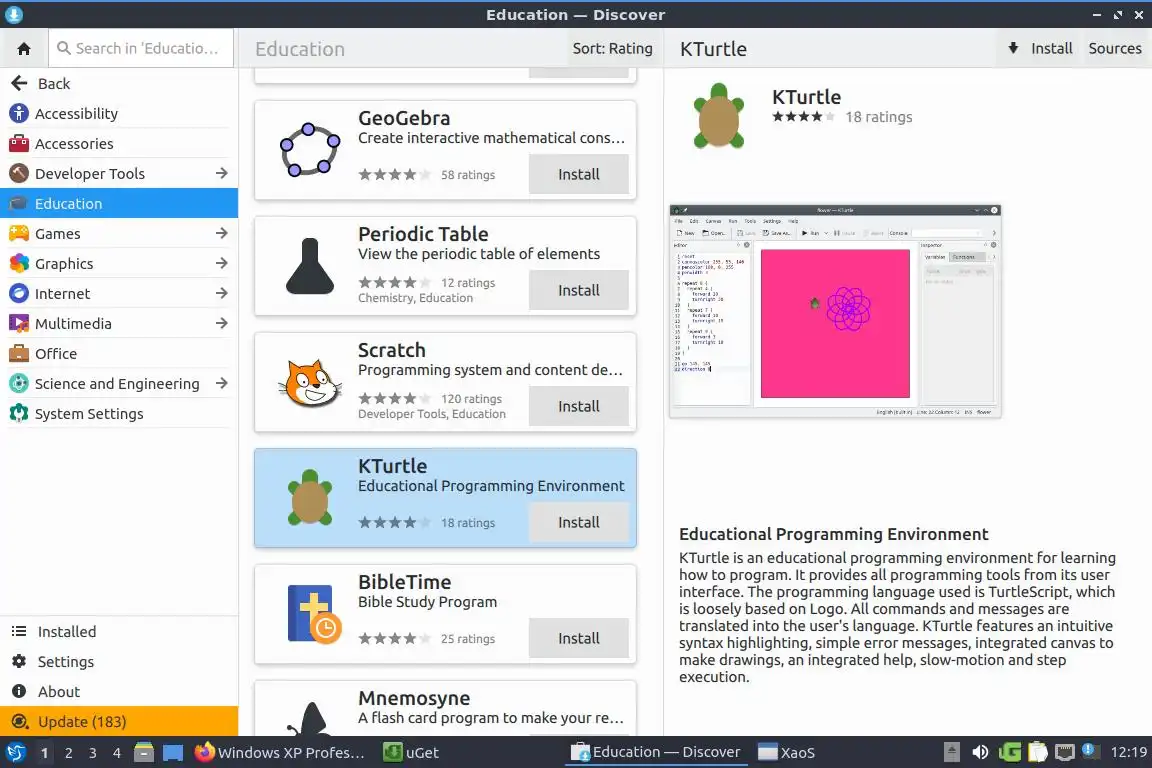Click KTurtle's 18 ratings in details
This screenshot has height=768, width=1152.
point(878,117)
